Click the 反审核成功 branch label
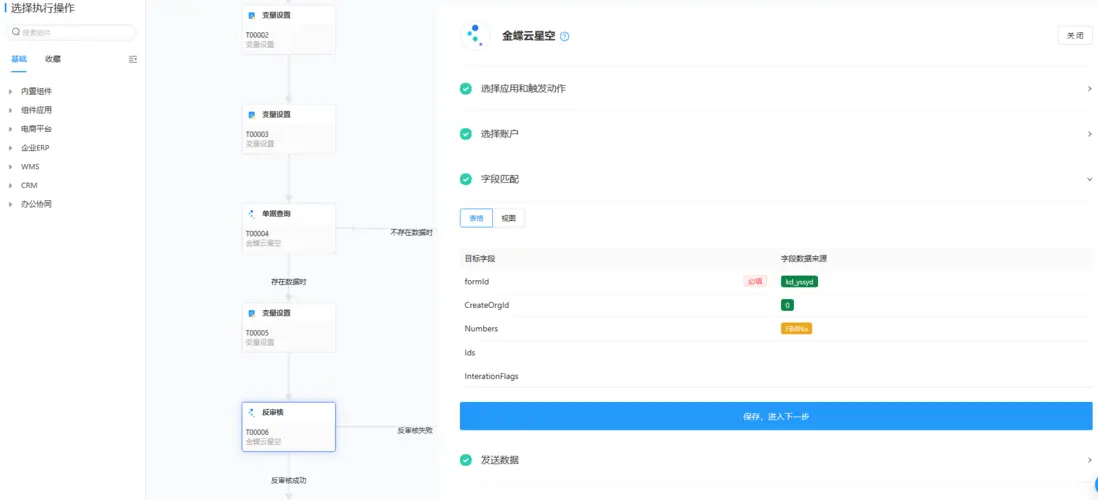 click(289, 480)
